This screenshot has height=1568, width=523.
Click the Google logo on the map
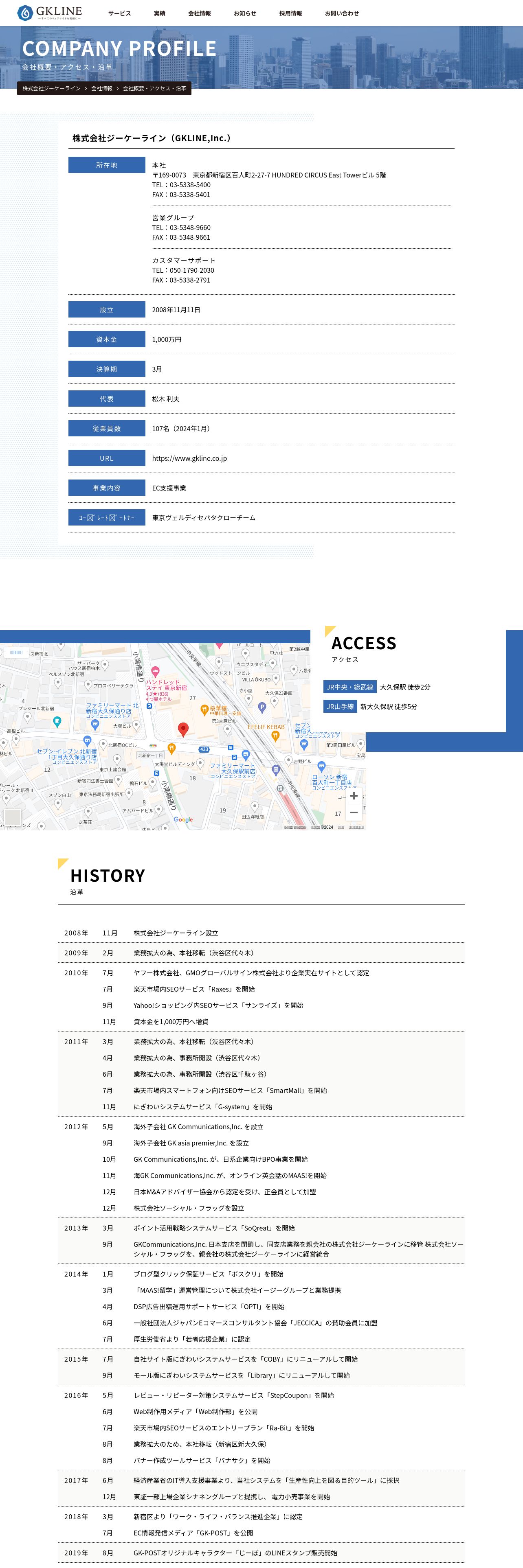tap(183, 819)
